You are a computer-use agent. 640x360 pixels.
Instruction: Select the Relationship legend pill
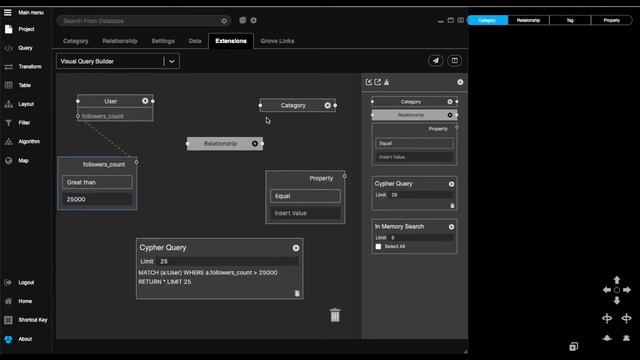coord(529,20)
